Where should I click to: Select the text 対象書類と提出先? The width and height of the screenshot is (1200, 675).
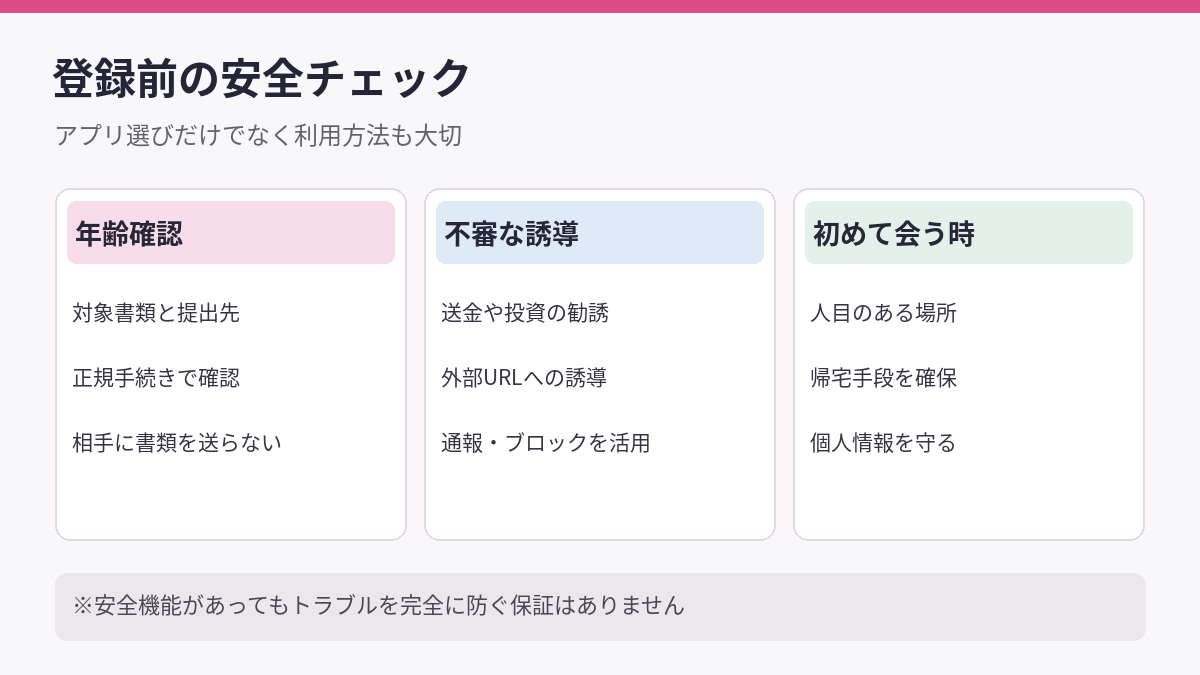coord(156,313)
